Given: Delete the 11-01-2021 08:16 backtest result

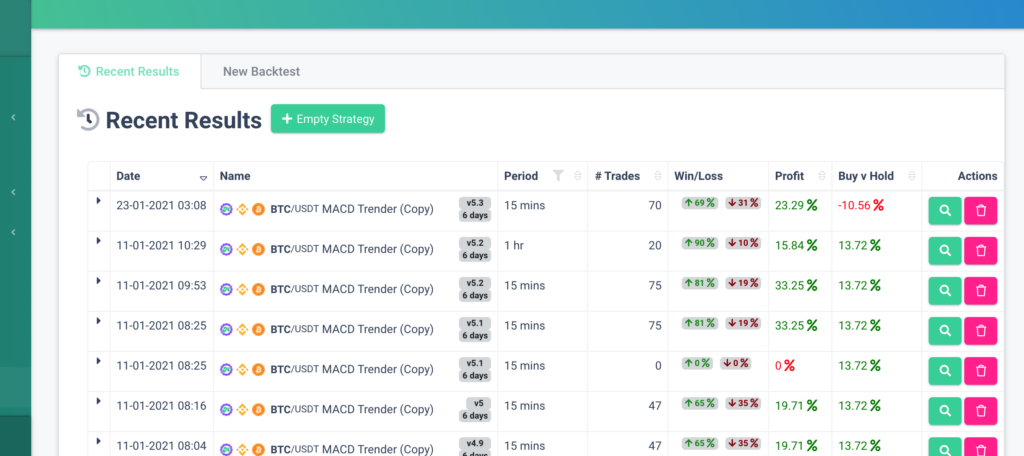Looking at the screenshot, I should click(980, 410).
